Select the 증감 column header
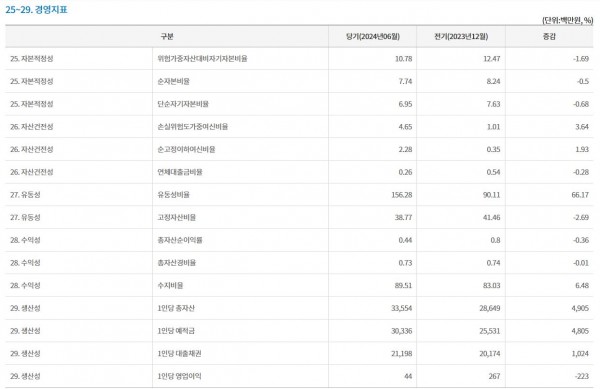Screen dimensions: 600x389 pyautogui.click(x=549, y=36)
